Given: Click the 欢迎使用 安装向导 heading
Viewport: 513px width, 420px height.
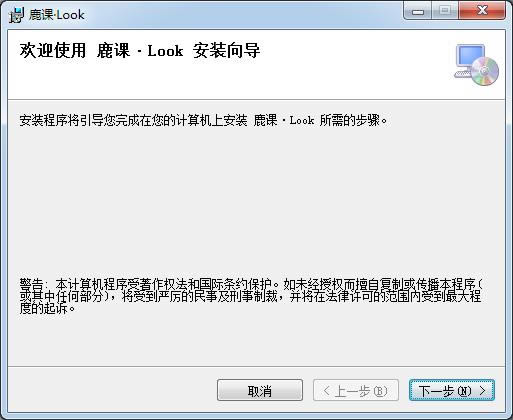Looking at the screenshot, I should tap(140, 51).
